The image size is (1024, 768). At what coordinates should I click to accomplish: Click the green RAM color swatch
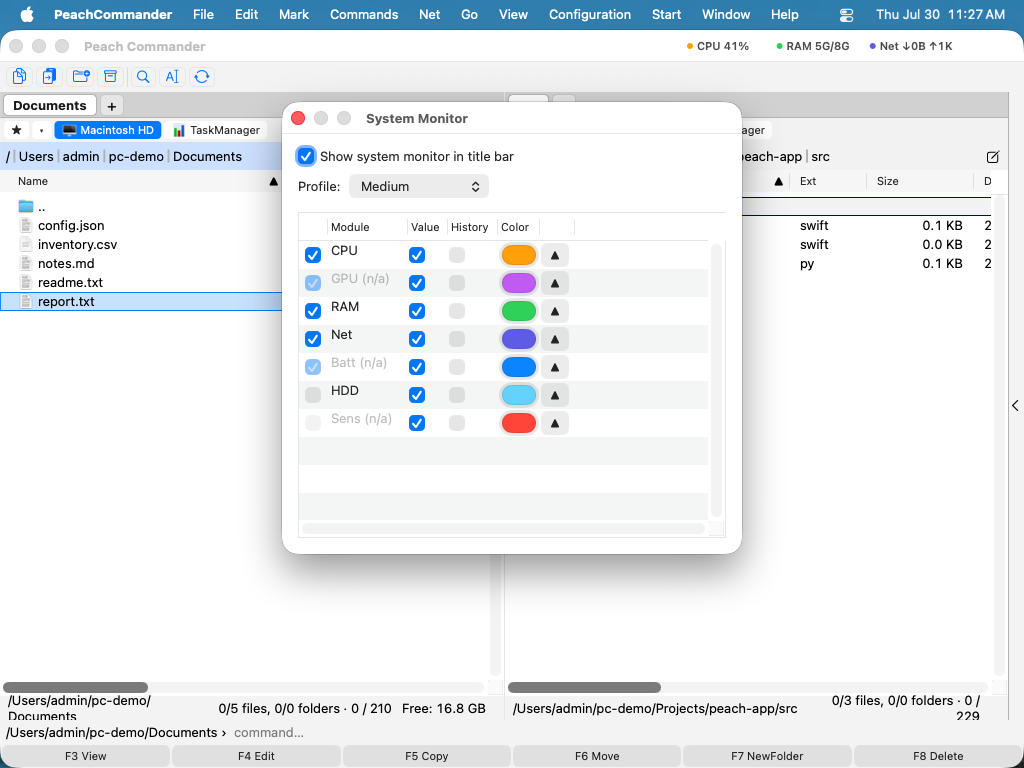click(x=519, y=312)
